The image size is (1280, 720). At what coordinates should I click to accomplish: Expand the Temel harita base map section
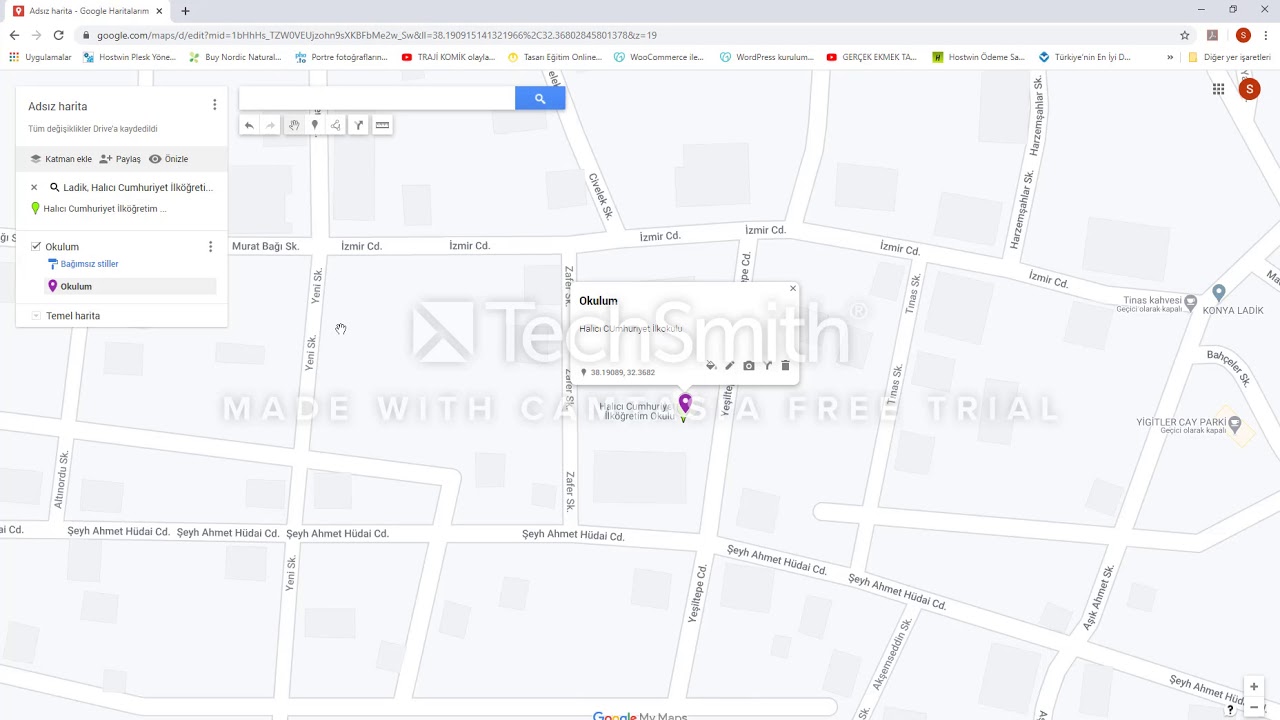click(36, 316)
